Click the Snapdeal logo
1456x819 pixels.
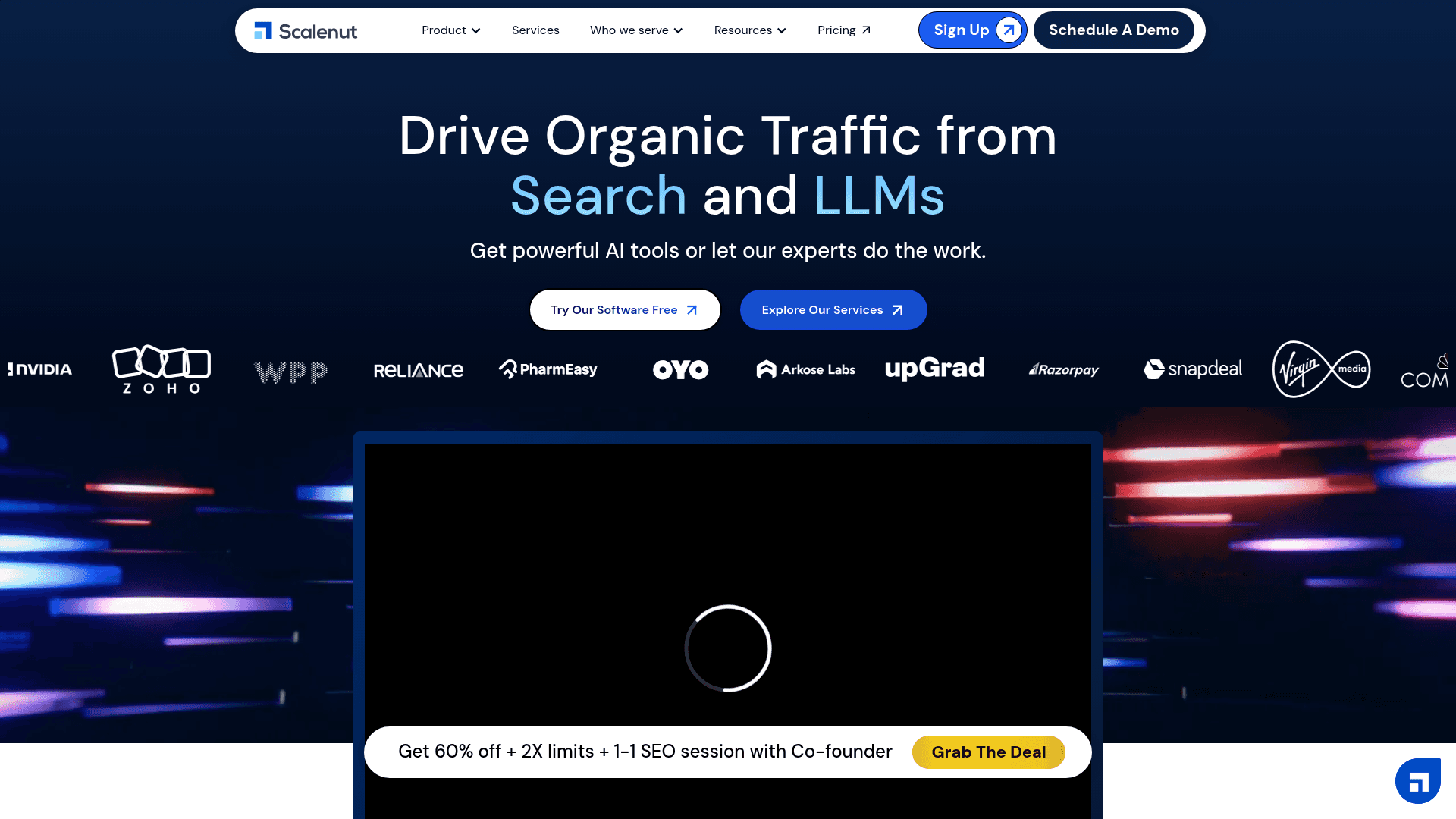pyautogui.click(x=1193, y=369)
